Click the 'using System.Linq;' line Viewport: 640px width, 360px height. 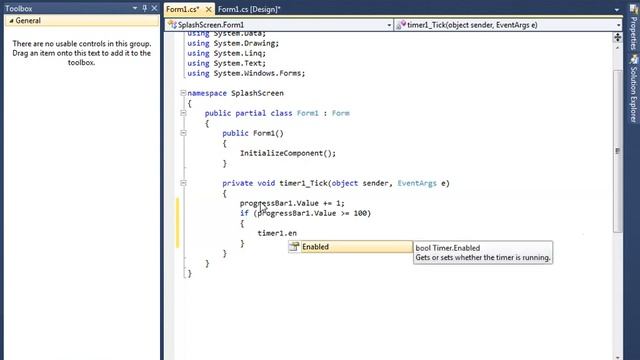pos(227,53)
